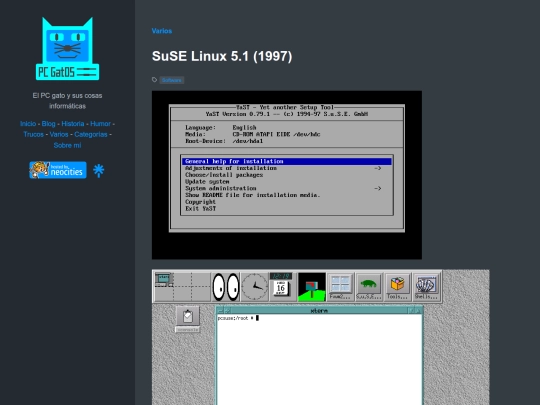Image resolution: width=540 pixels, height=405 pixels.
Task: Click the tagline 'El PC gato y sus cosas'
Action: (68, 95)
